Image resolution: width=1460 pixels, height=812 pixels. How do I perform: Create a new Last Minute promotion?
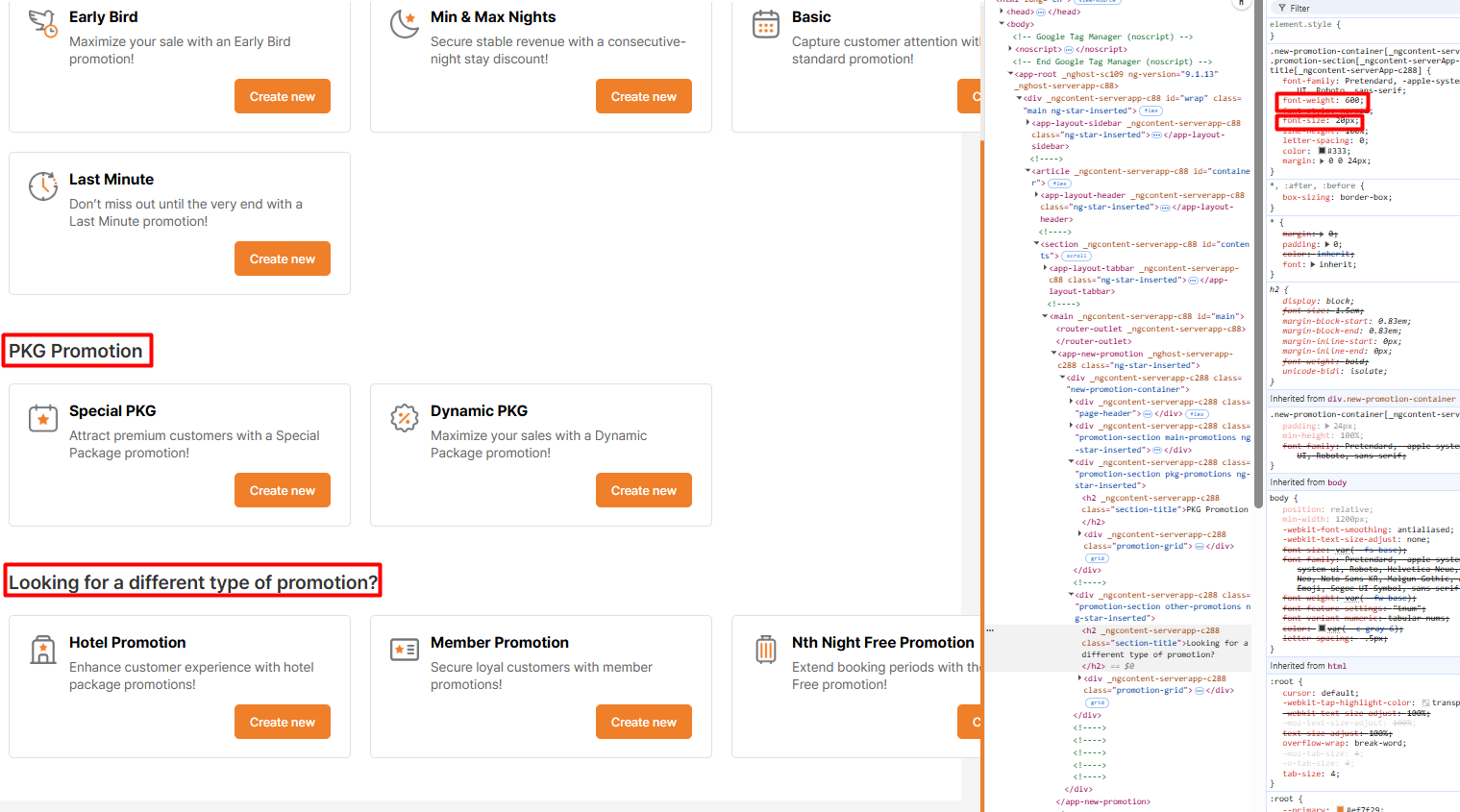[x=283, y=258]
